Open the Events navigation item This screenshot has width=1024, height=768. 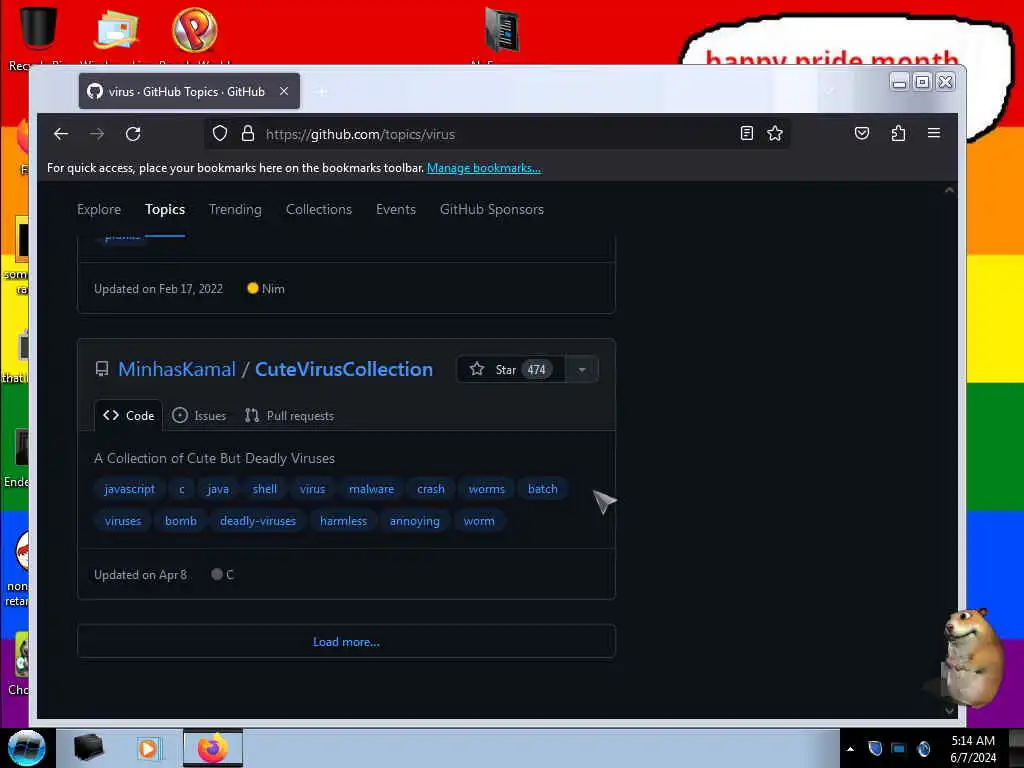coord(396,209)
